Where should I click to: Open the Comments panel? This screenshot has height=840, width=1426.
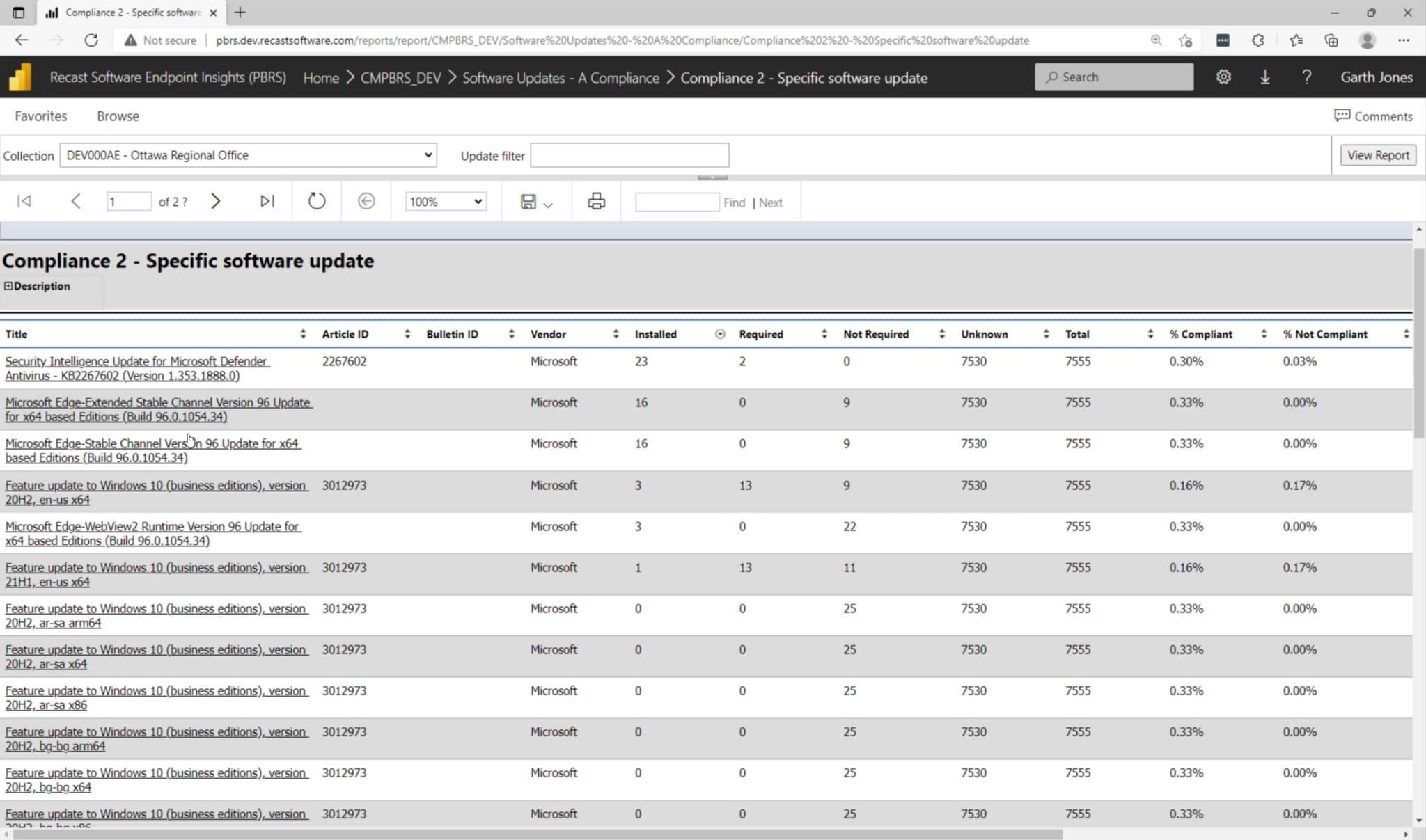tap(1372, 116)
